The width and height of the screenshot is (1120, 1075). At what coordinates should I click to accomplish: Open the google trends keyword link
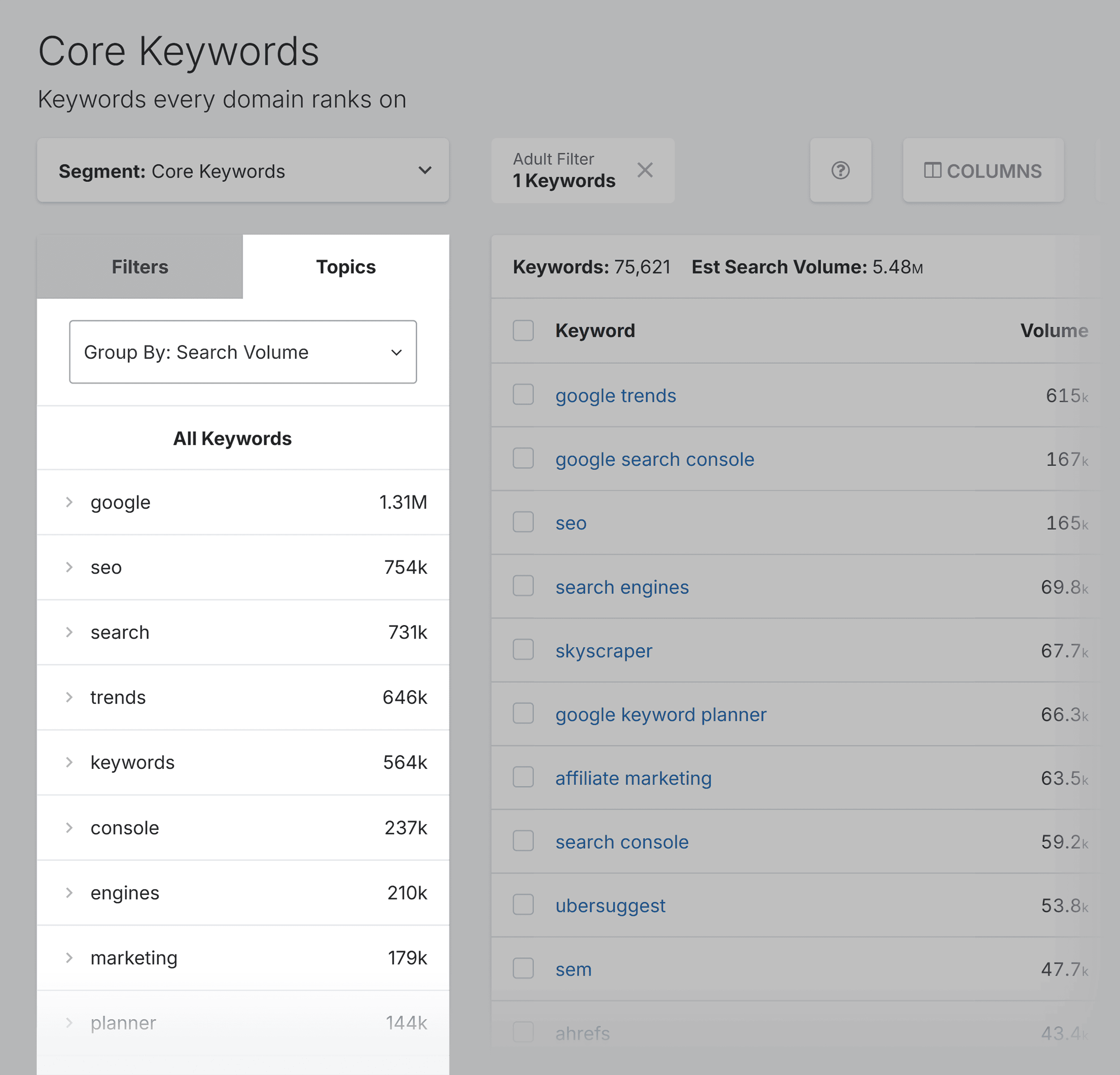pyautogui.click(x=616, y=396)
